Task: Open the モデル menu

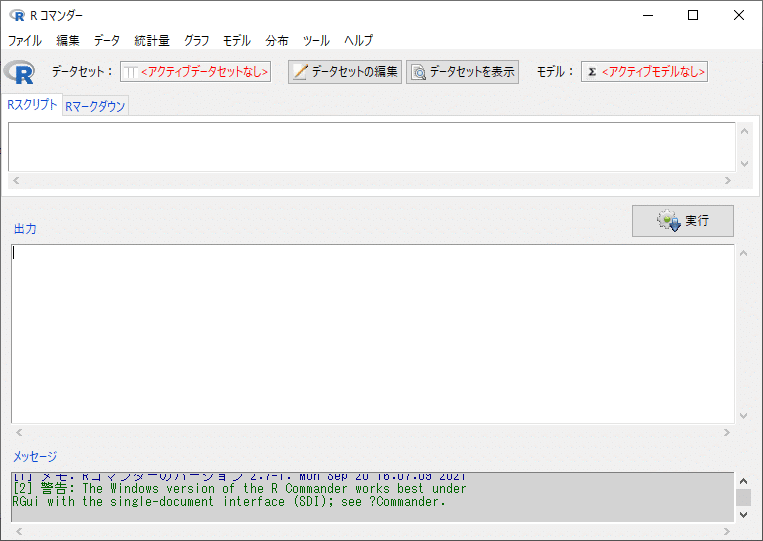Action: click(236, 40)
